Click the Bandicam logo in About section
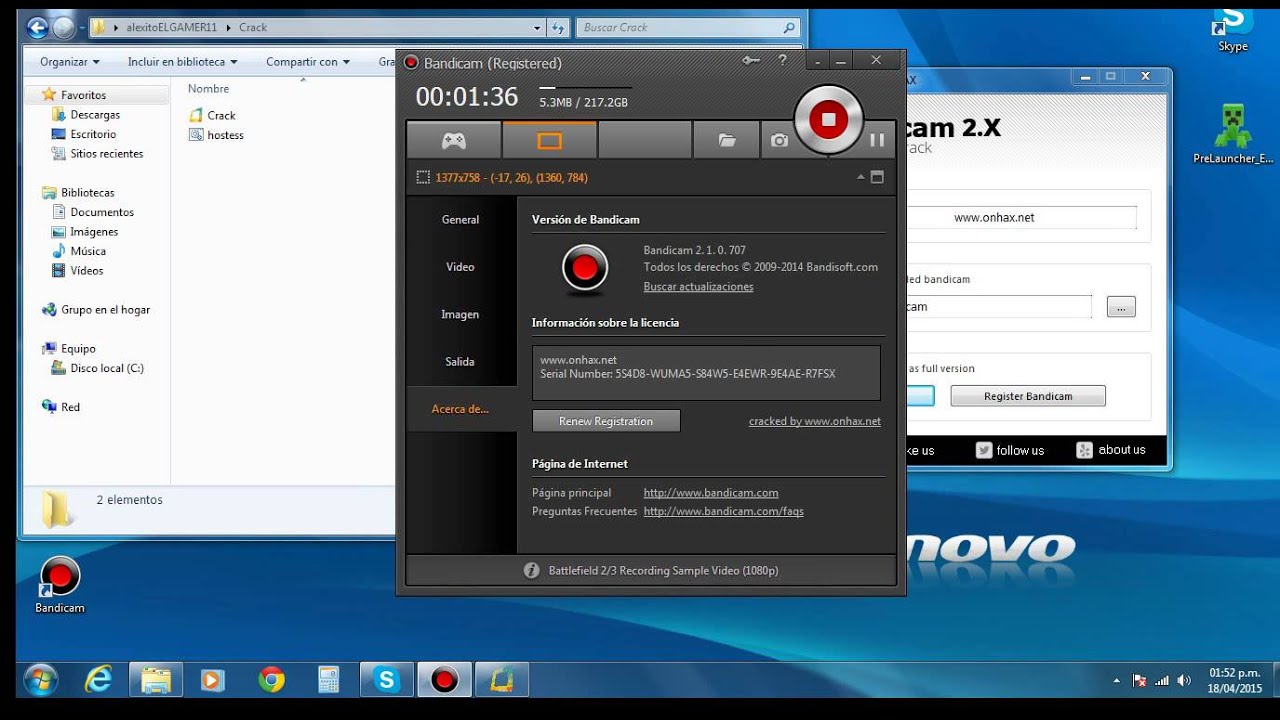The image size is (1280, 720). (x=585, y=268)
